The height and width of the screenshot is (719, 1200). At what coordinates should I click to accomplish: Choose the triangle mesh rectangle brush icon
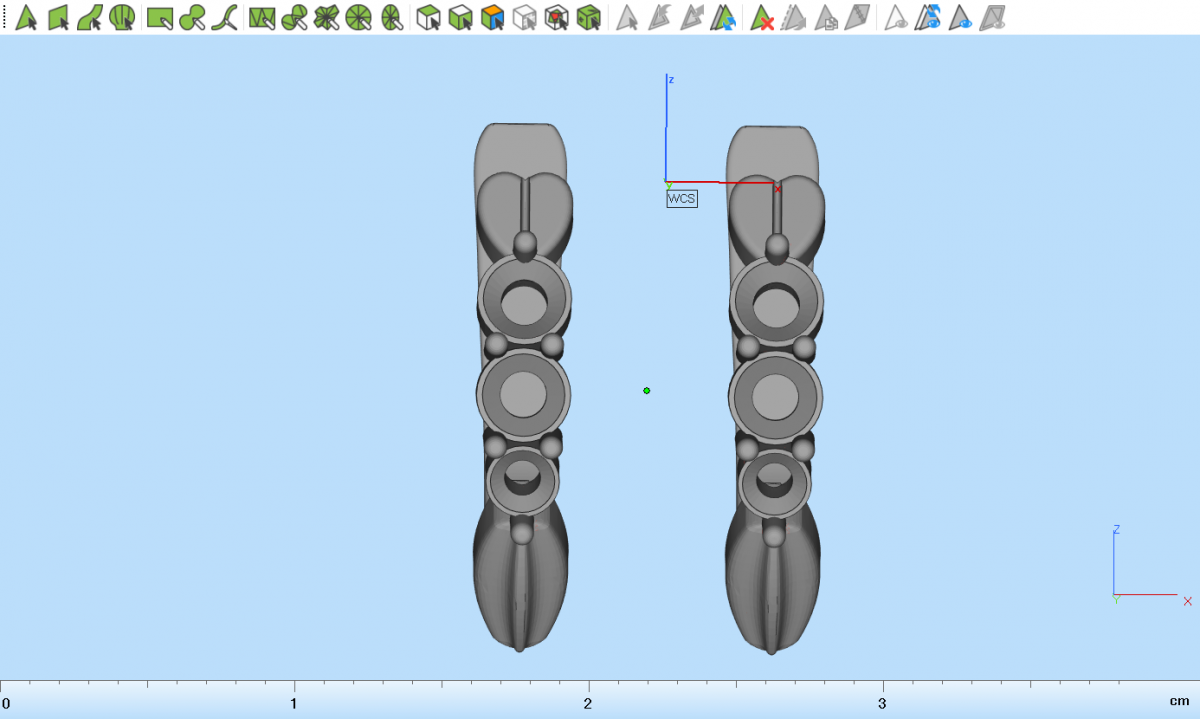point(262,17)
